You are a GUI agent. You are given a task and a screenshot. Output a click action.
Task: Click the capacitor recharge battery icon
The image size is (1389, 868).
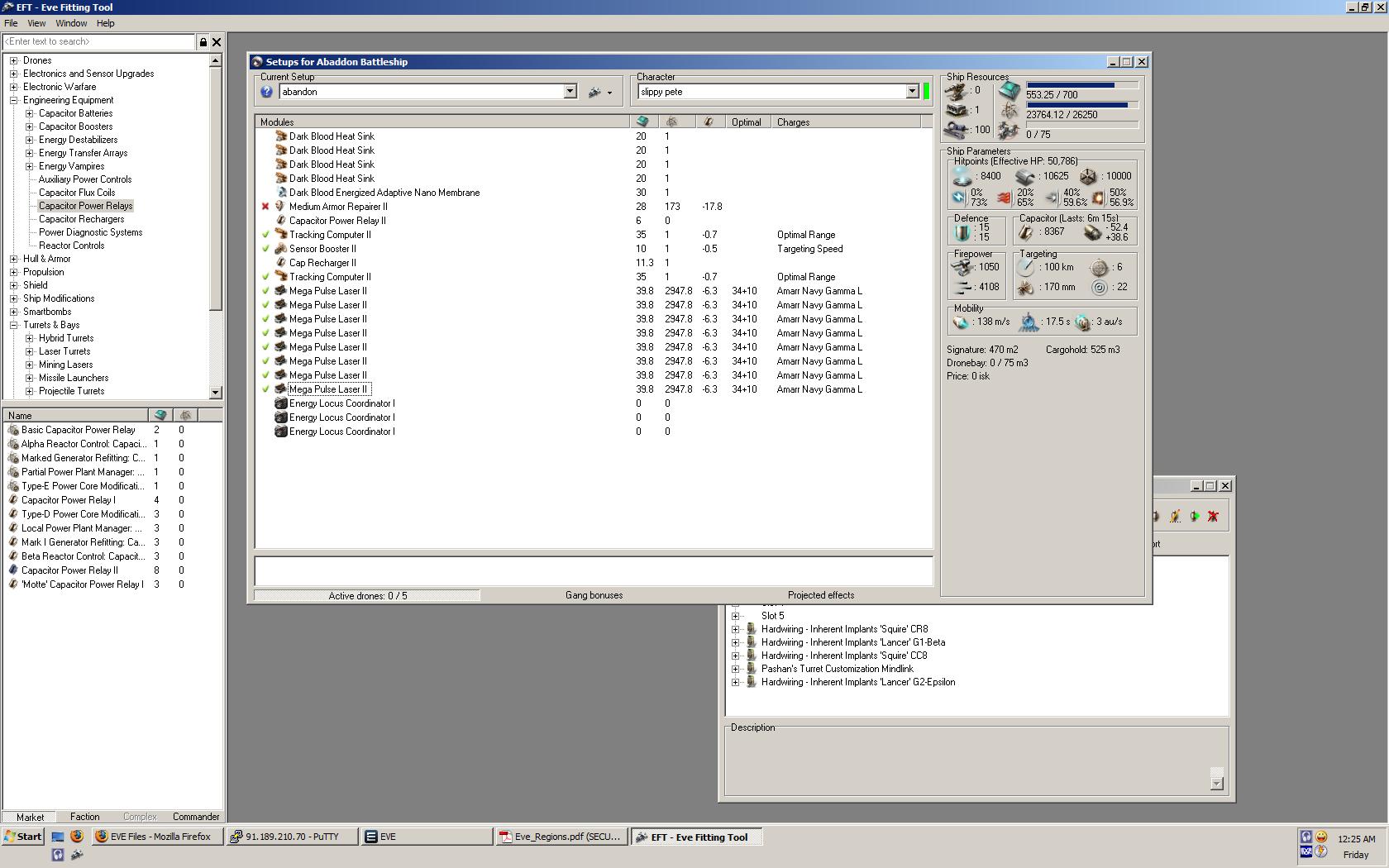1093,232
